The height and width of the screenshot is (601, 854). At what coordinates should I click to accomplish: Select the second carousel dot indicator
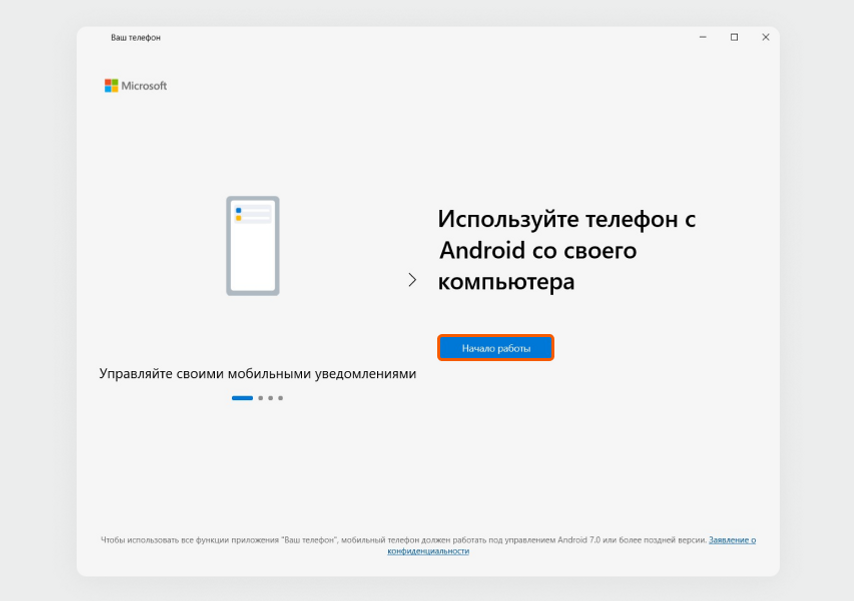pos(260,398)
